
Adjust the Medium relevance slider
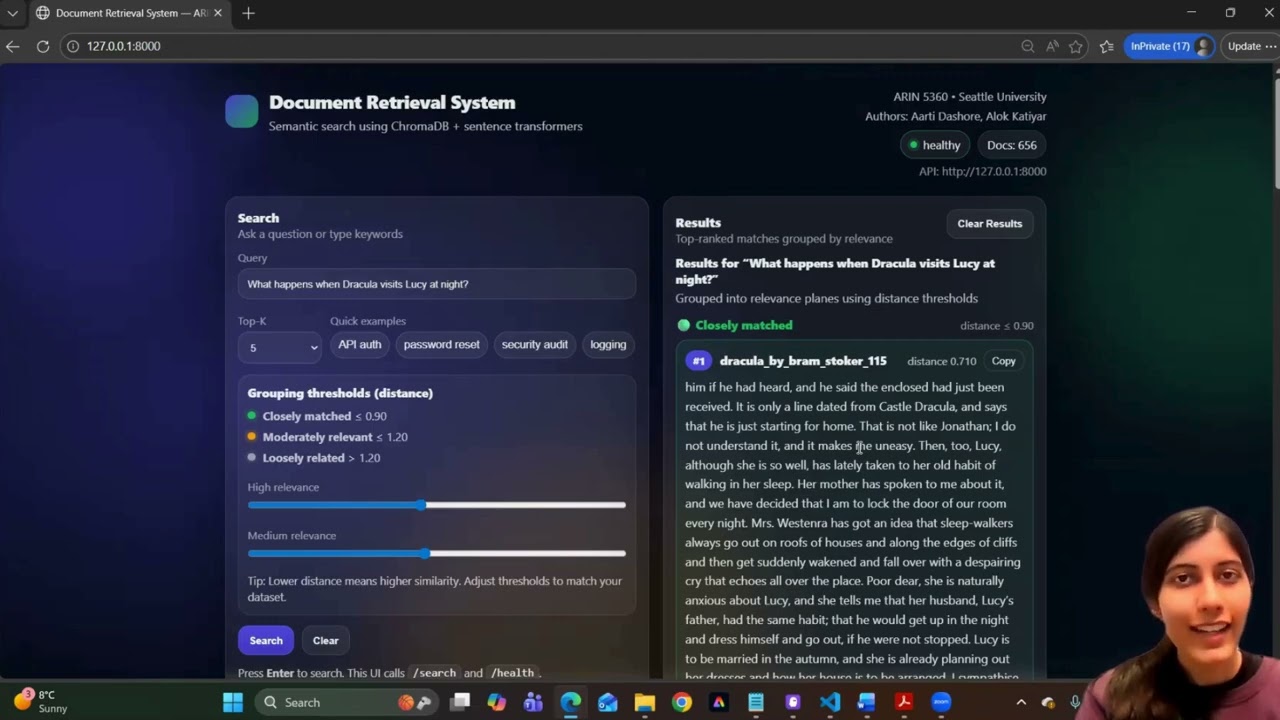click(437, 553)
